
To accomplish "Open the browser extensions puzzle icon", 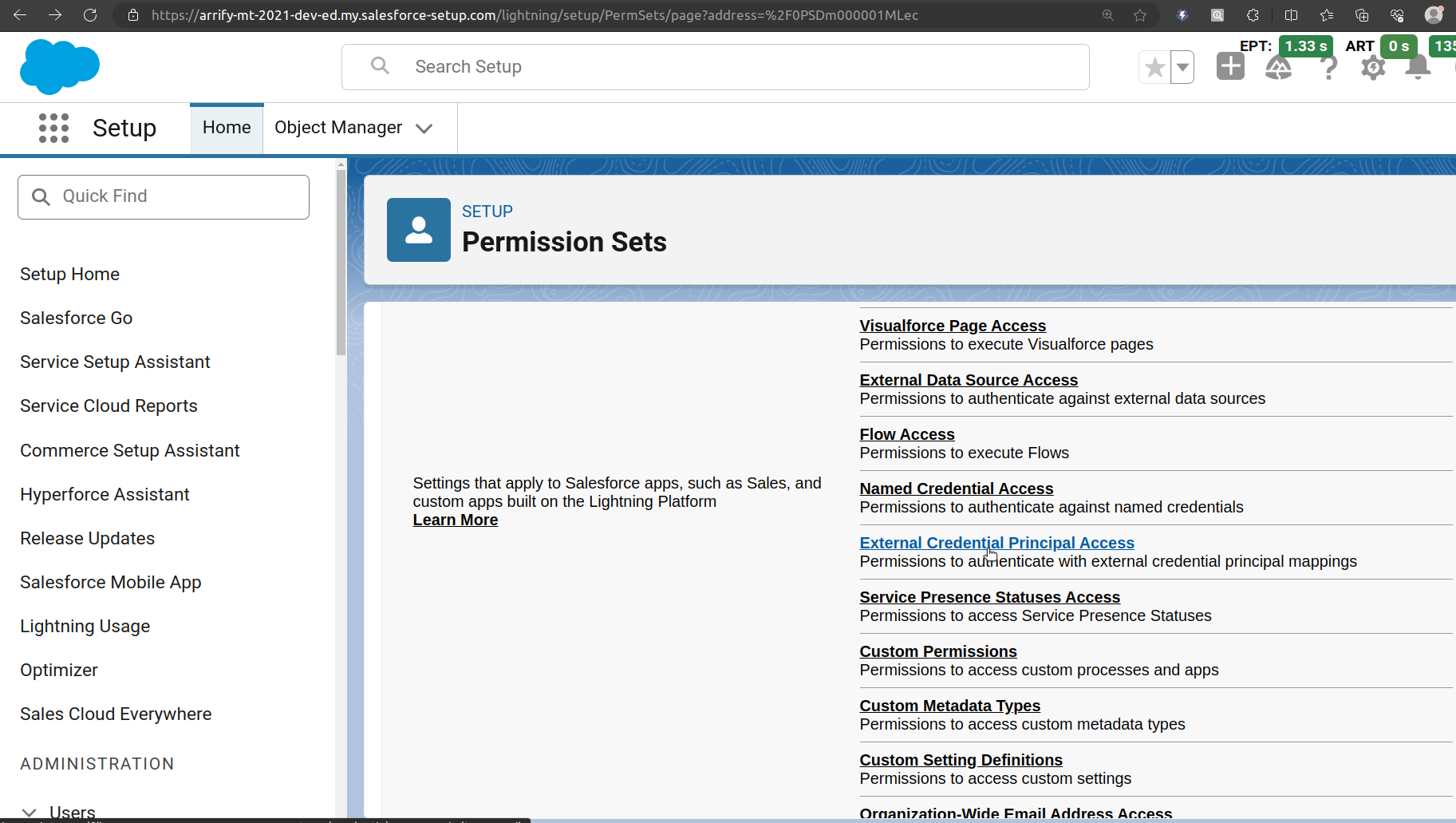I will click(x=1253, y=15).
